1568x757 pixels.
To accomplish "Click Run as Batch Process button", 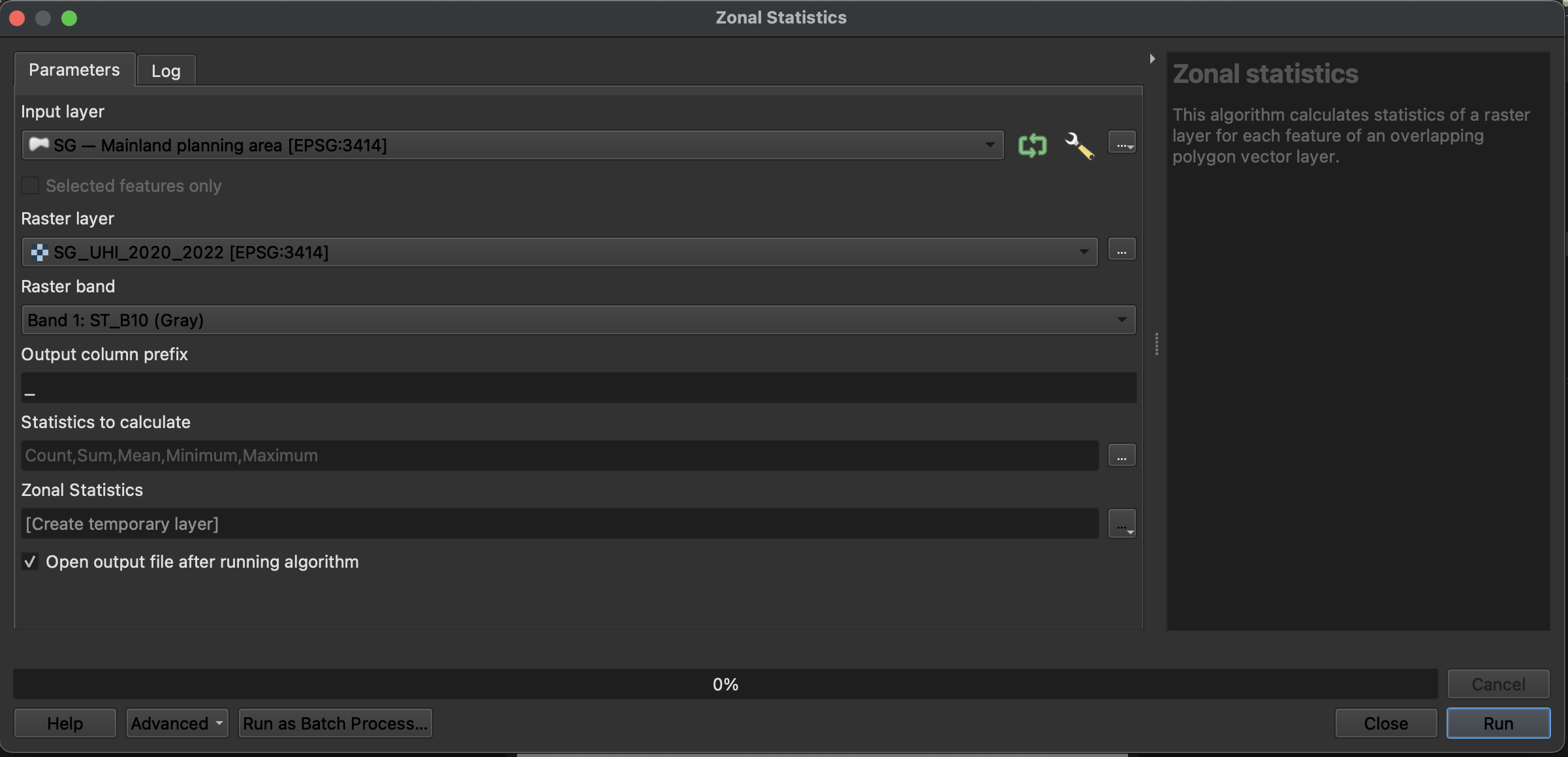I will [335, 723].
